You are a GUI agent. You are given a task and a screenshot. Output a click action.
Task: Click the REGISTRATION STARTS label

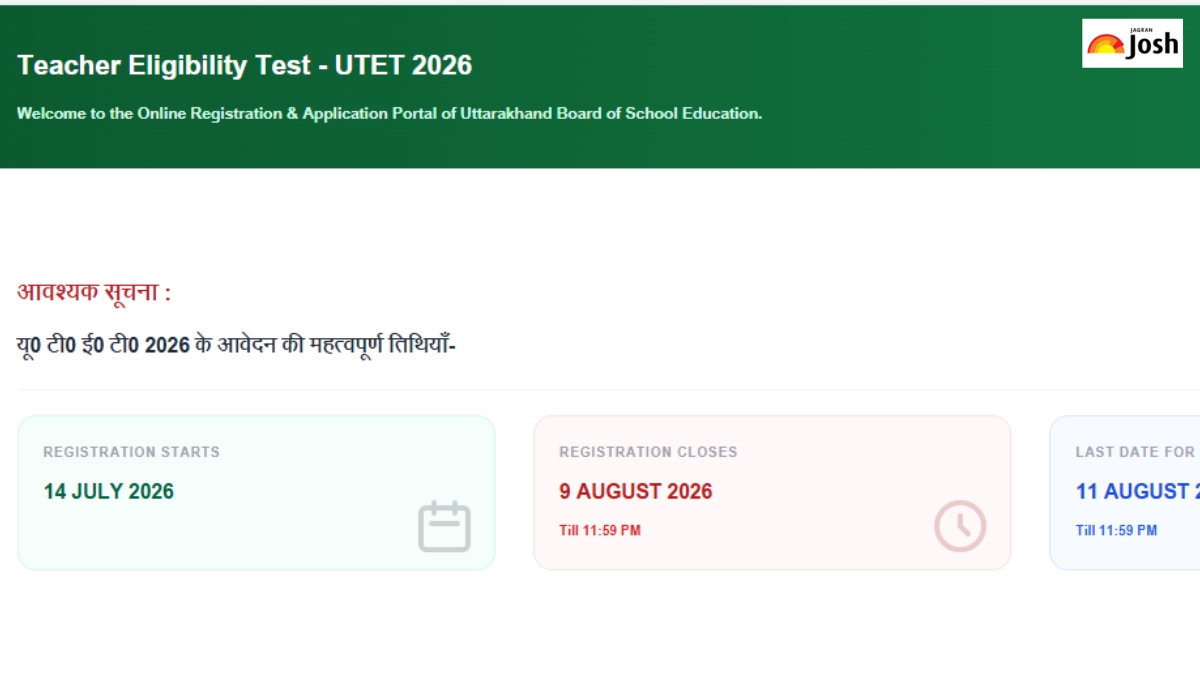point(131,452)
